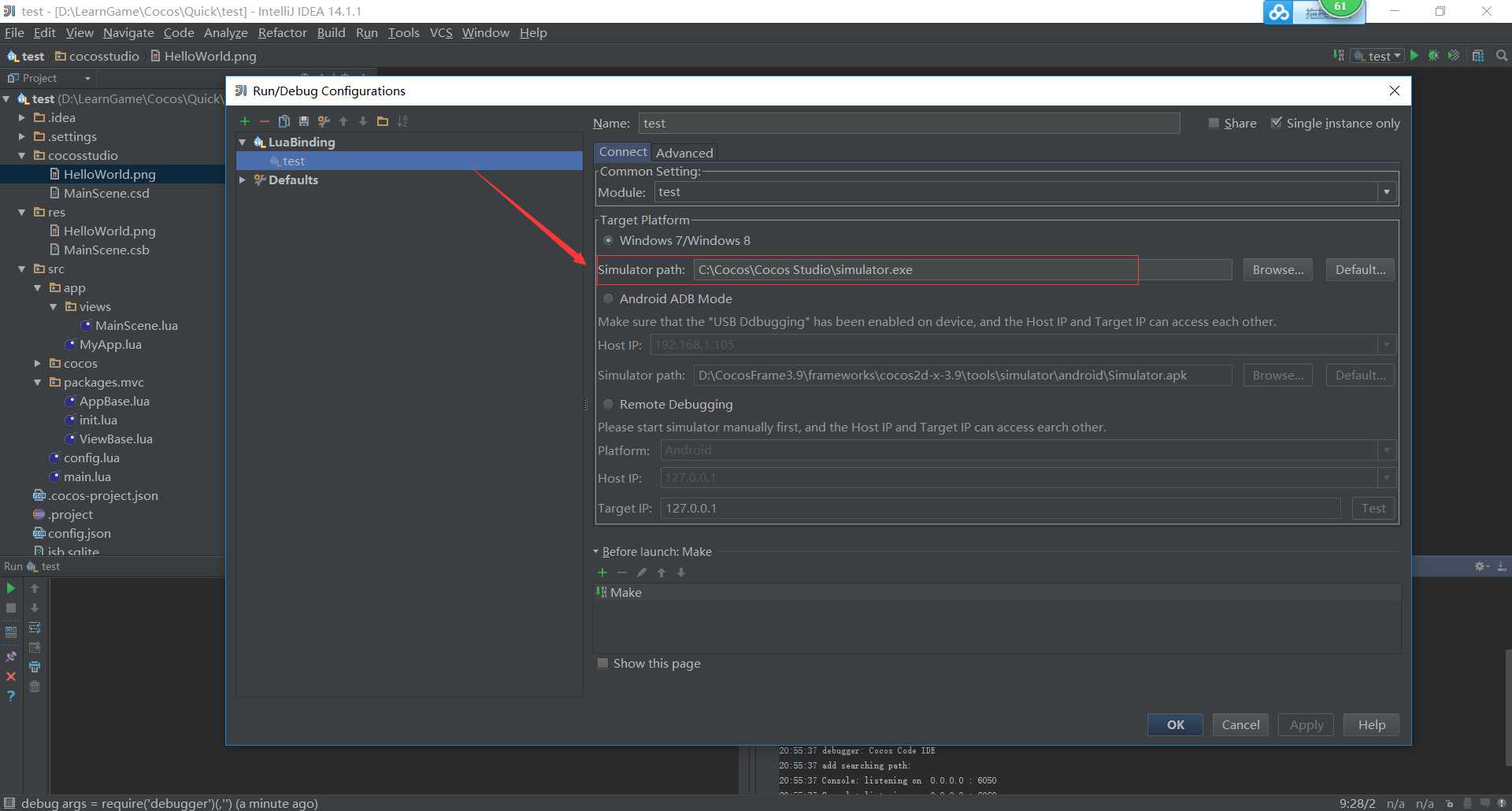Toggle Single instance only checkbox
Viewport: 1512px width, 811px height.
[x=1276, y=123]
